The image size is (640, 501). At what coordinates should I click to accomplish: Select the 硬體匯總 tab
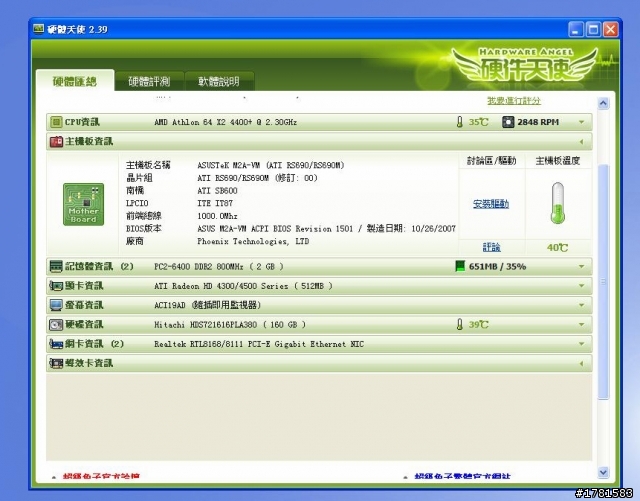pyautogui.click(x=75, y=81)
